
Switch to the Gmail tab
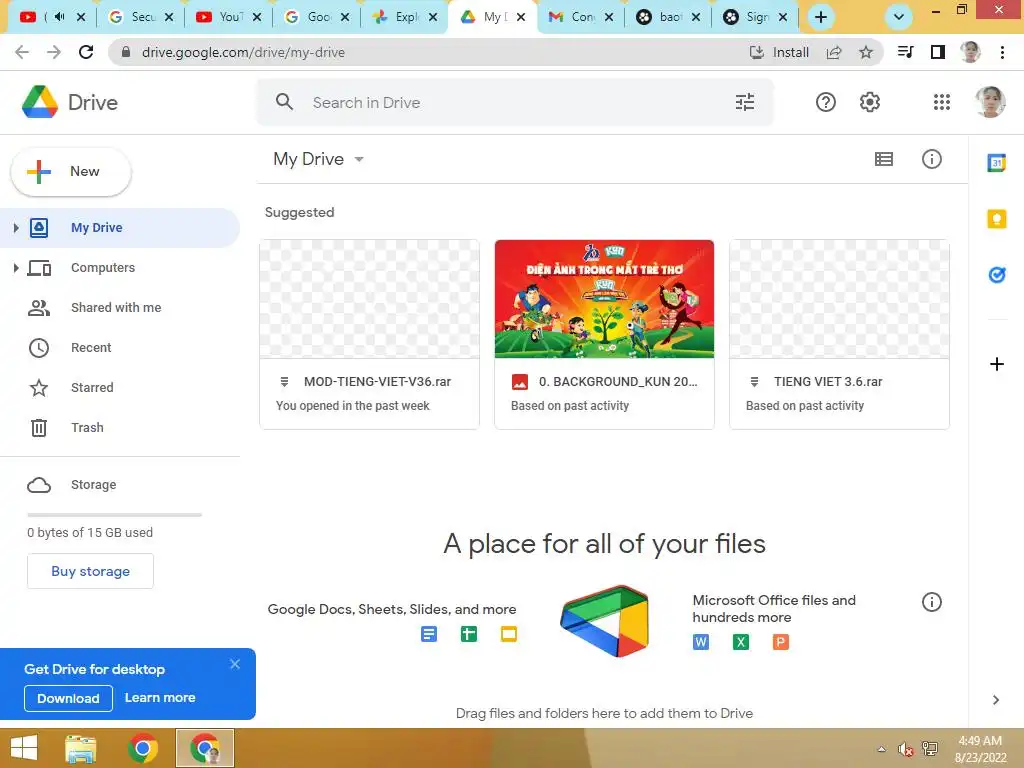pos(579,17)
